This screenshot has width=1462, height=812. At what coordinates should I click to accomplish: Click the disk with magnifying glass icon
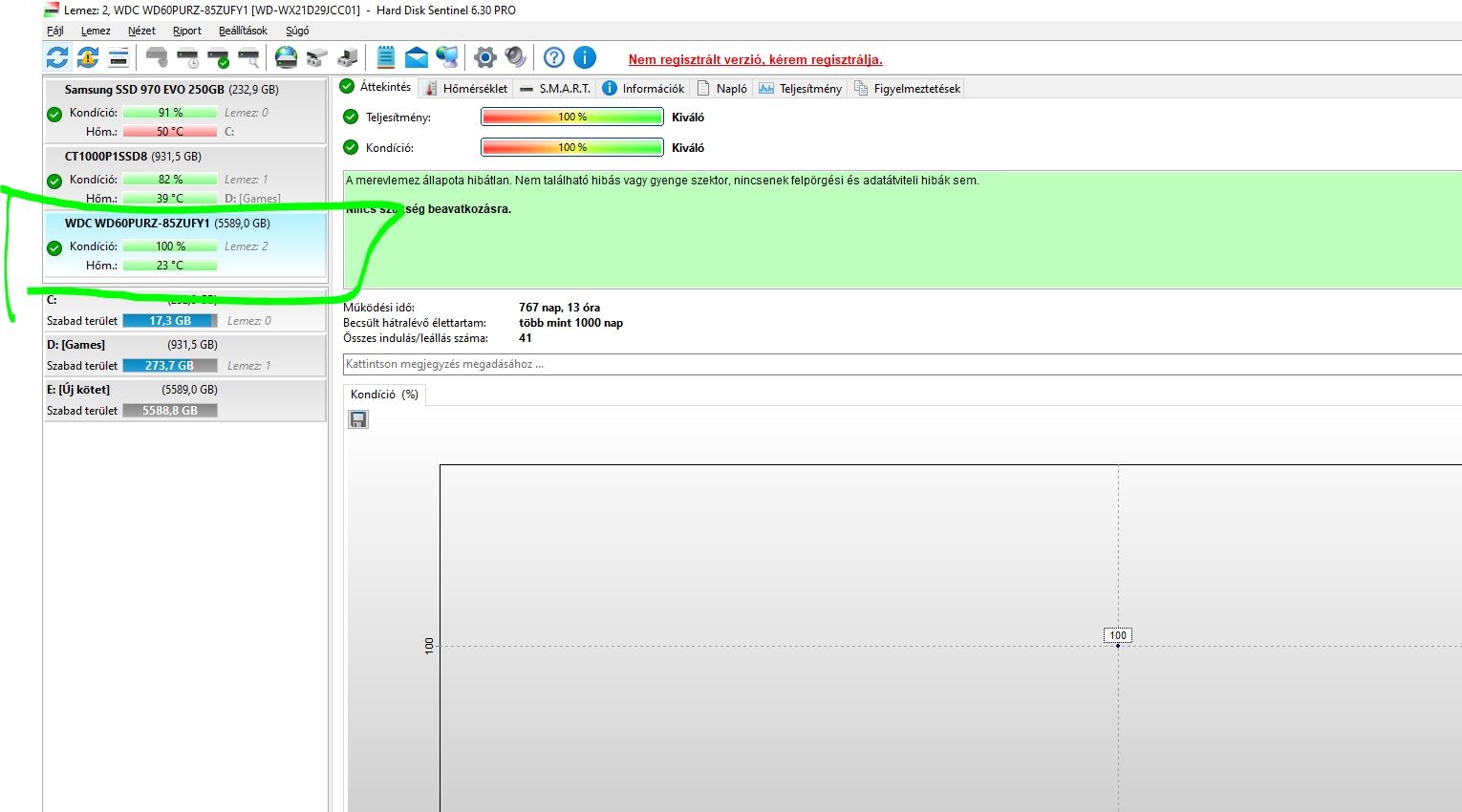pyautogui.click(x=249, y=57)
